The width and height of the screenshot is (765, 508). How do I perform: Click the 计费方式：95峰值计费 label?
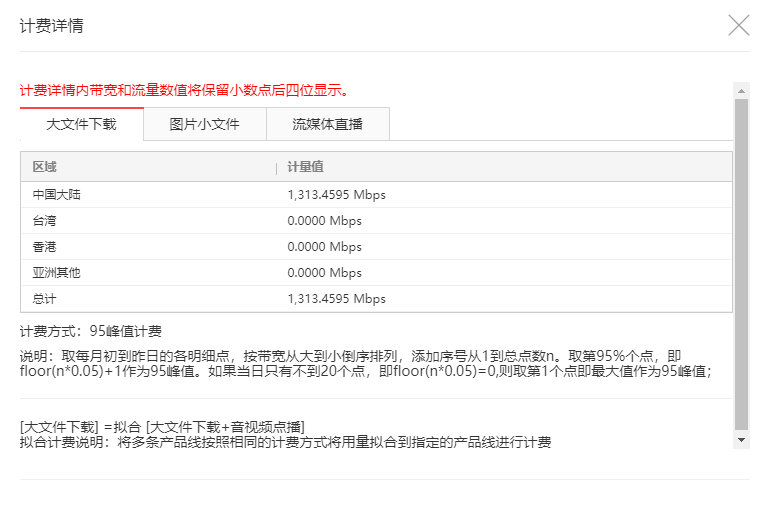91,331
